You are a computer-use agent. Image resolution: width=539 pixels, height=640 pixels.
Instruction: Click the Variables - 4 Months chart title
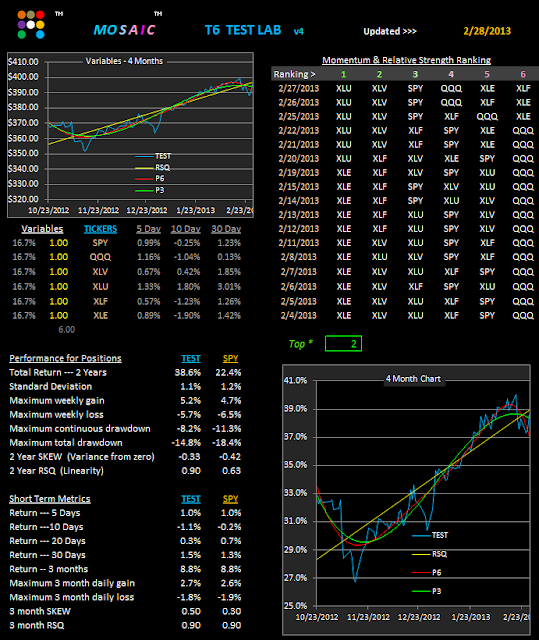[124, 61]
